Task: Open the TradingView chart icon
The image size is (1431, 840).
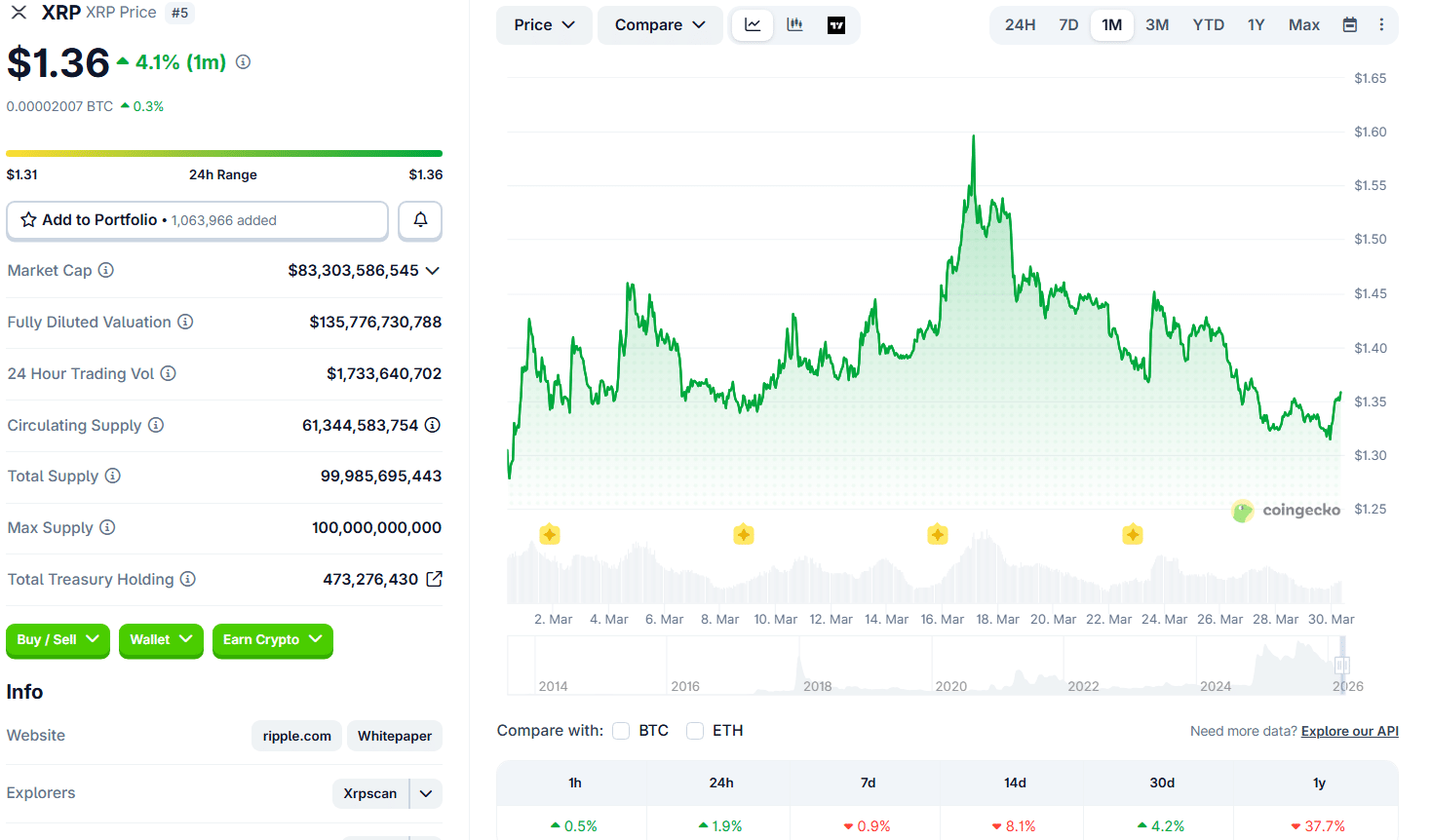Action: point(836,25)
